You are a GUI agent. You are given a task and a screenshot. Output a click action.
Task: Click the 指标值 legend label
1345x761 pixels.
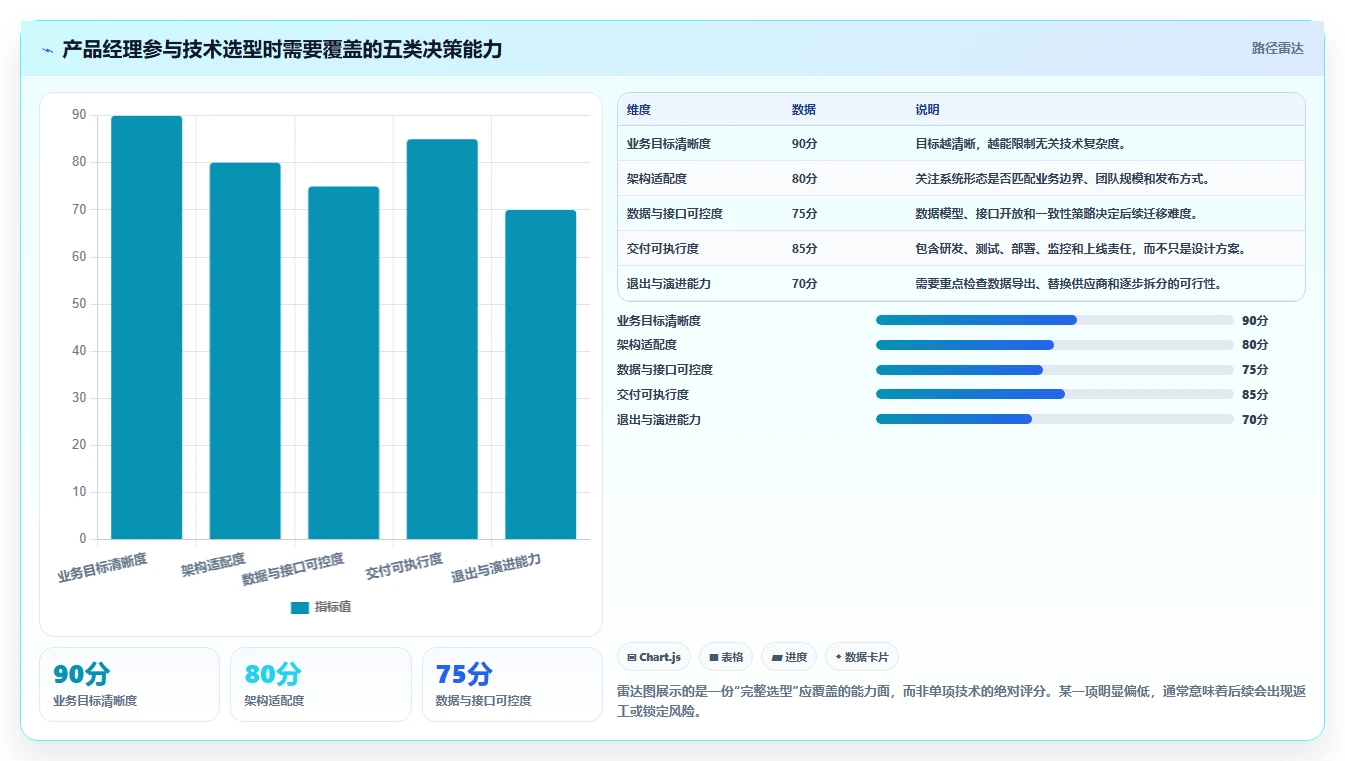point(333,607)
